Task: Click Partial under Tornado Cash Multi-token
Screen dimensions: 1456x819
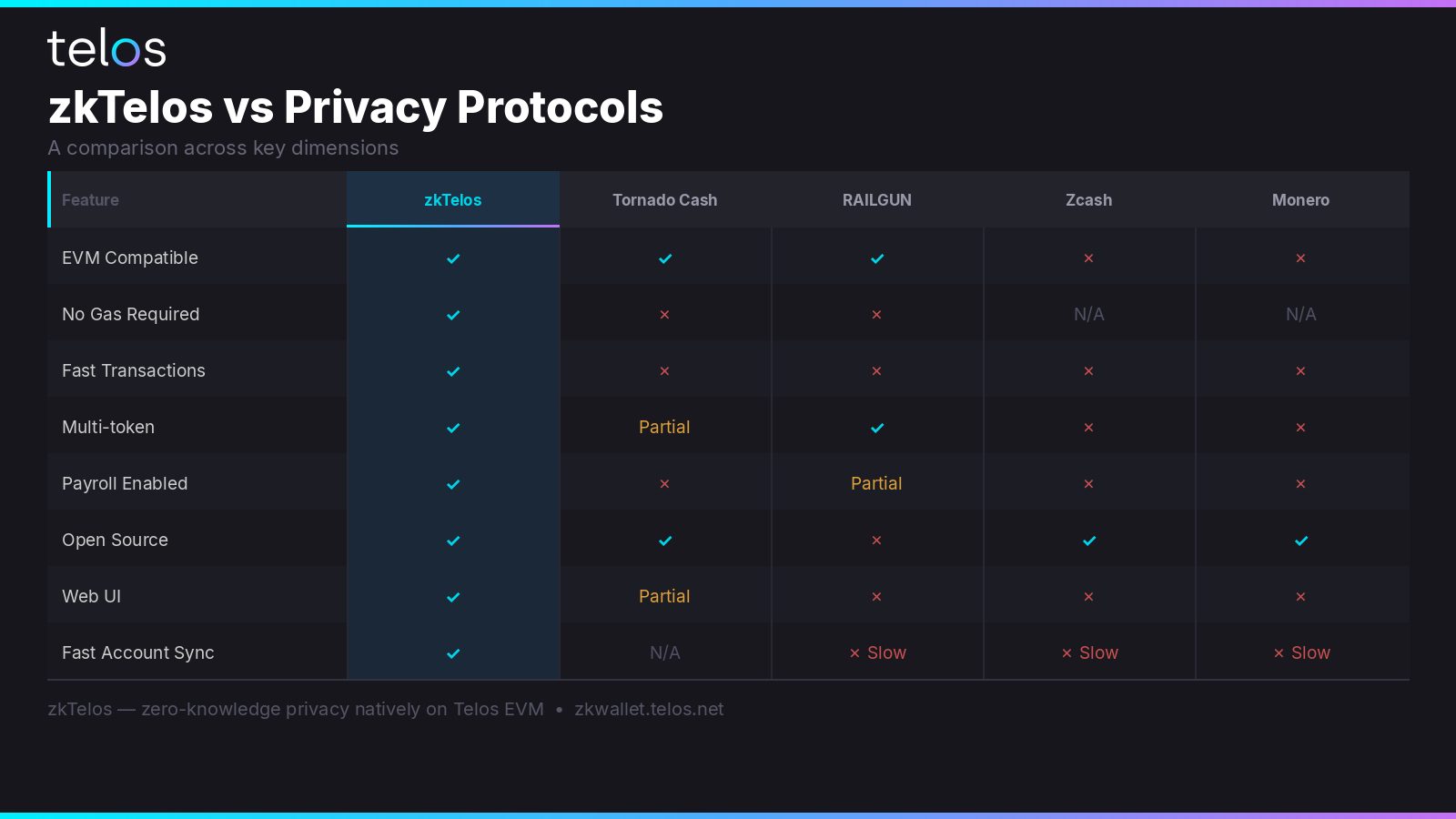Action: tap(664, 427)
